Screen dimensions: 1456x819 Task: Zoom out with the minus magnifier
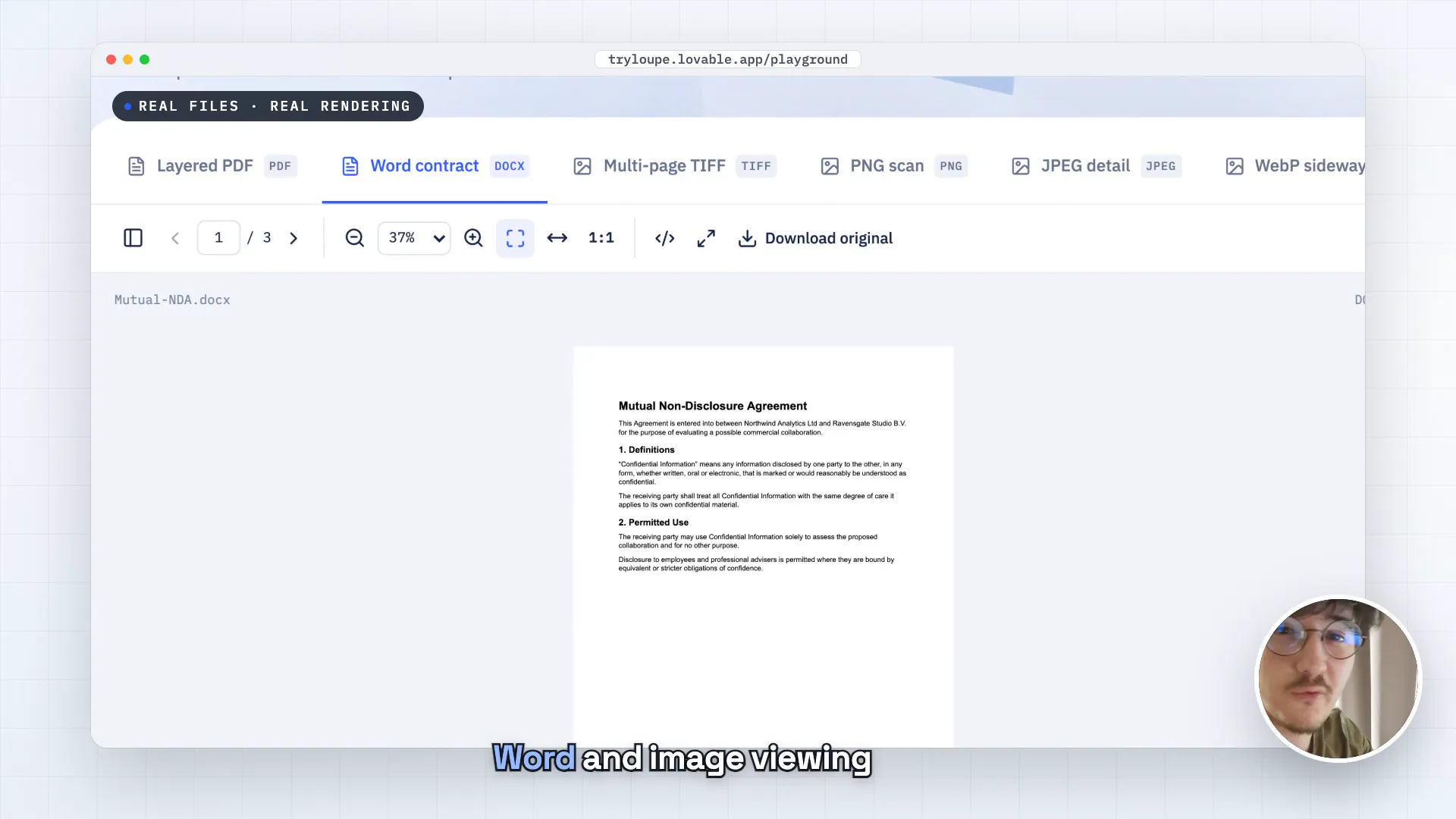(x=354, y=238)
